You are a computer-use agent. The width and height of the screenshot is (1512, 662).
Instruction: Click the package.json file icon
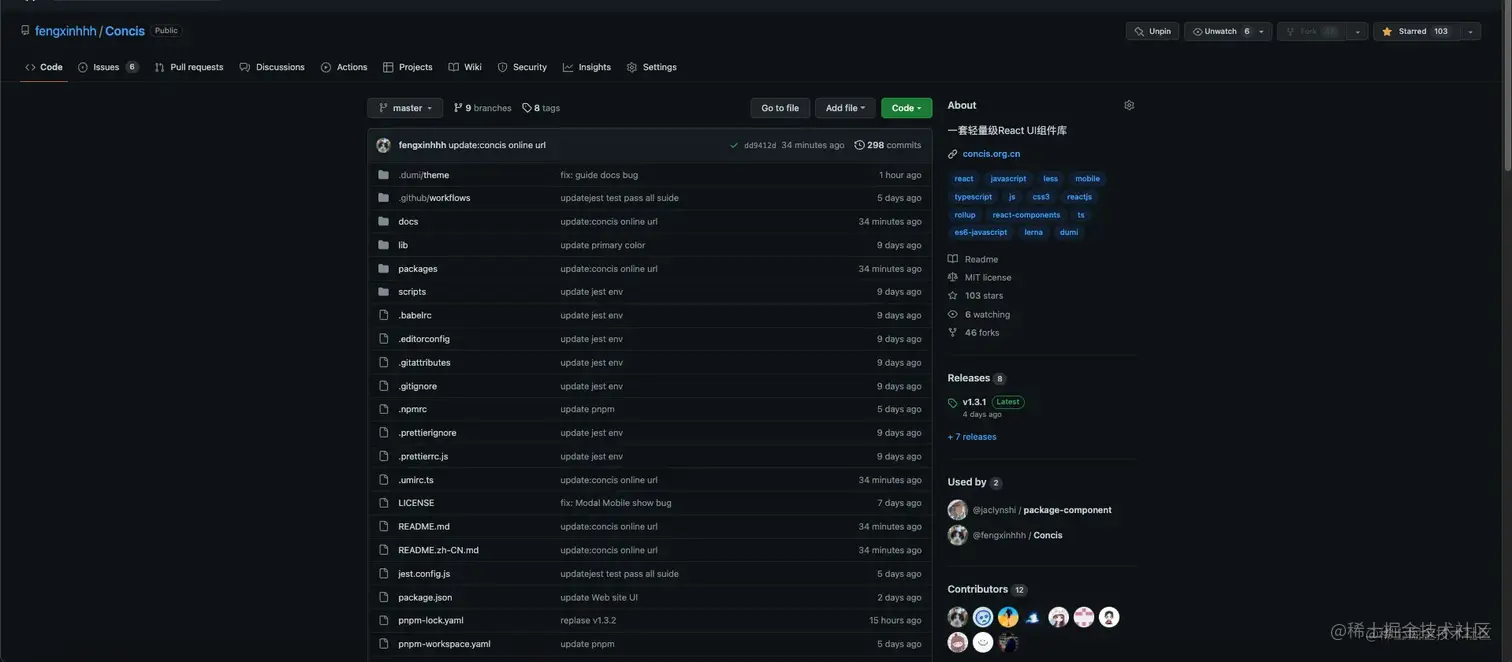click(x=383, y=597)
